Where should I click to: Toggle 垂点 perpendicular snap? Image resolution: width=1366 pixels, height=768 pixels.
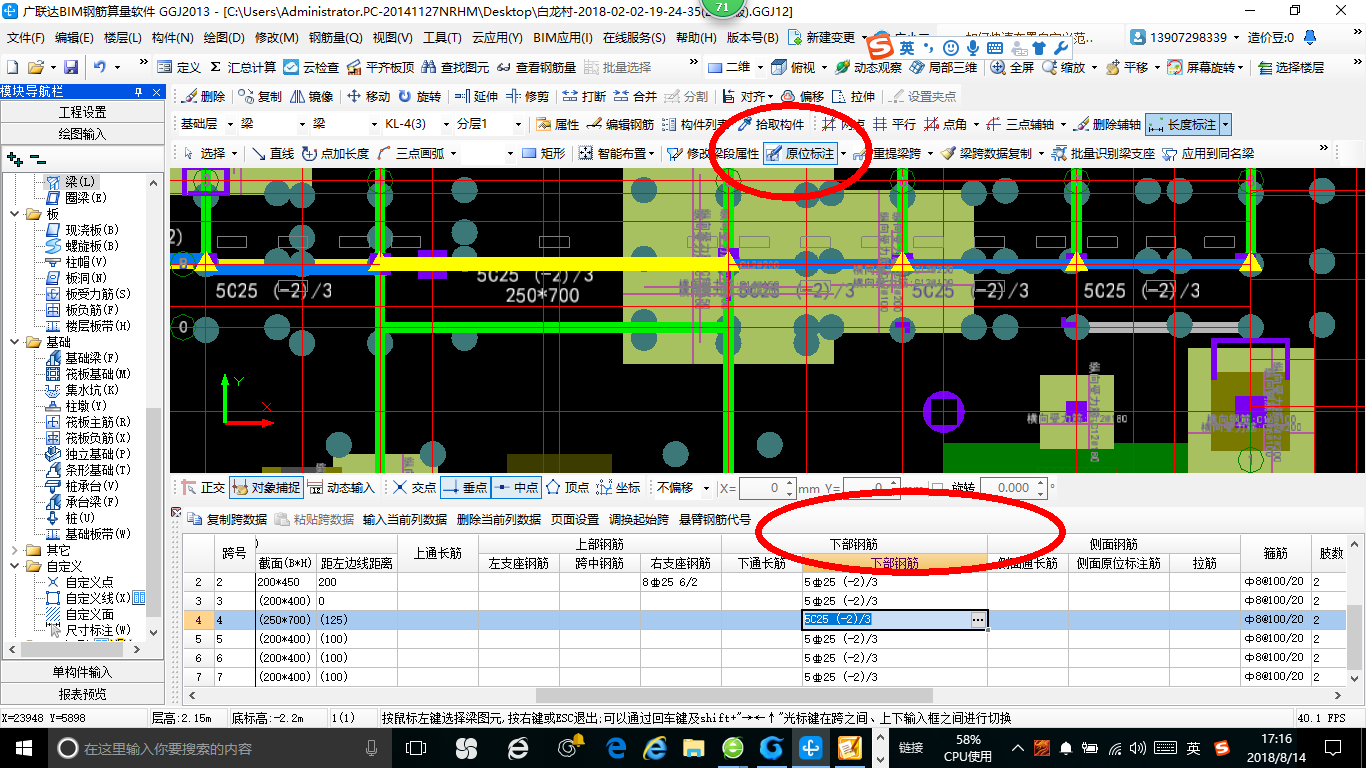pos(465,488)
